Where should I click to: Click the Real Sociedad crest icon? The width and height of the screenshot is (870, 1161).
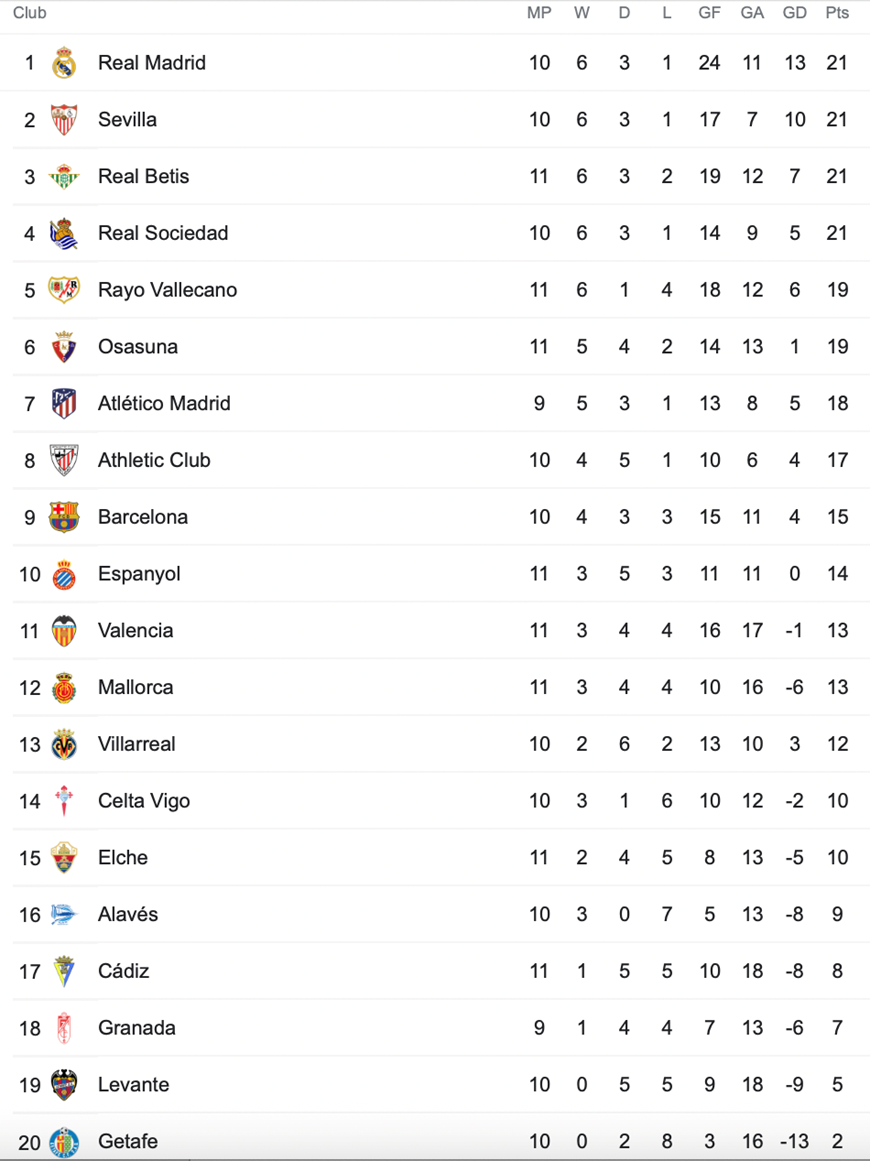tap(64, 233)
